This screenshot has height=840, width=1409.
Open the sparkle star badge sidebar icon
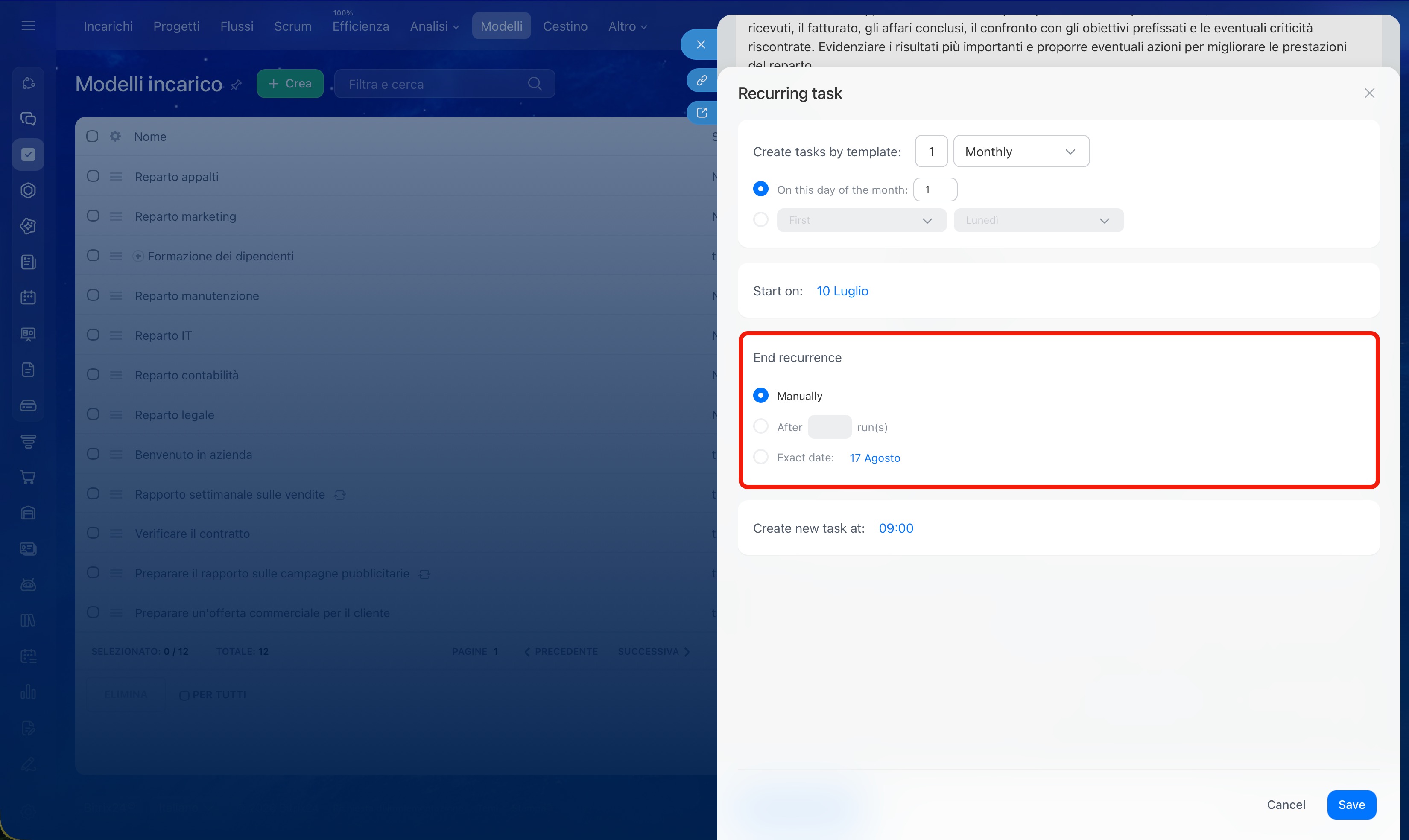coord(28,226)
